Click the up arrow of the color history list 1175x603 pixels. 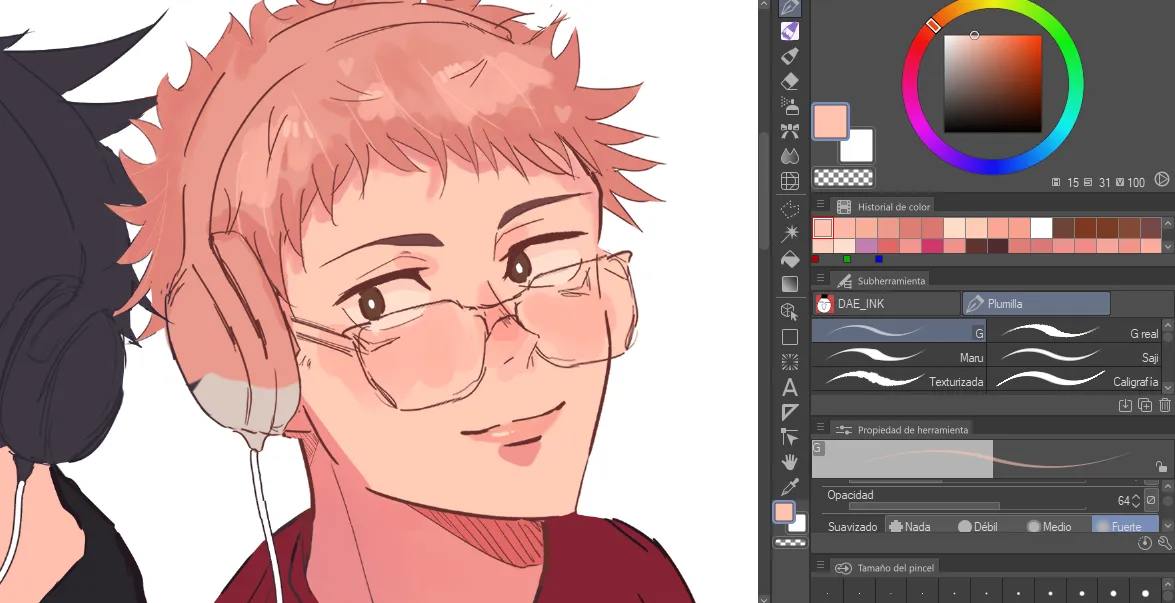click(1168, 225)
